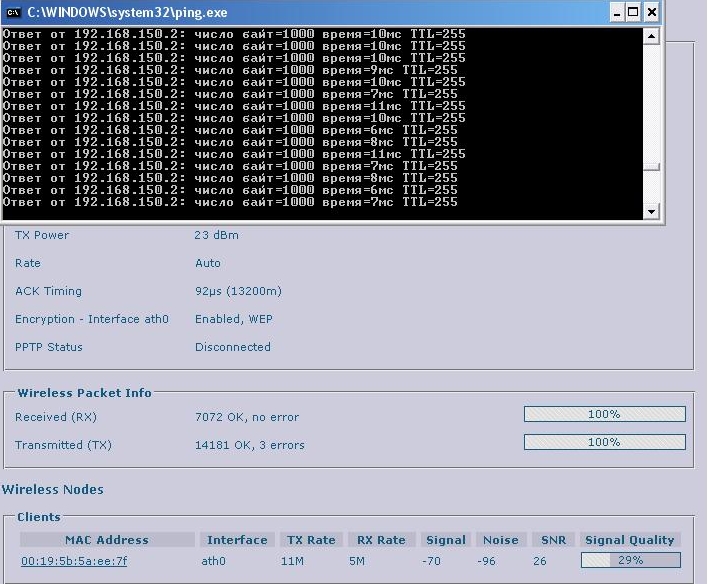Click the SNR column header
The width and height of the screenshot is (708, 584).
coord(553,540)
